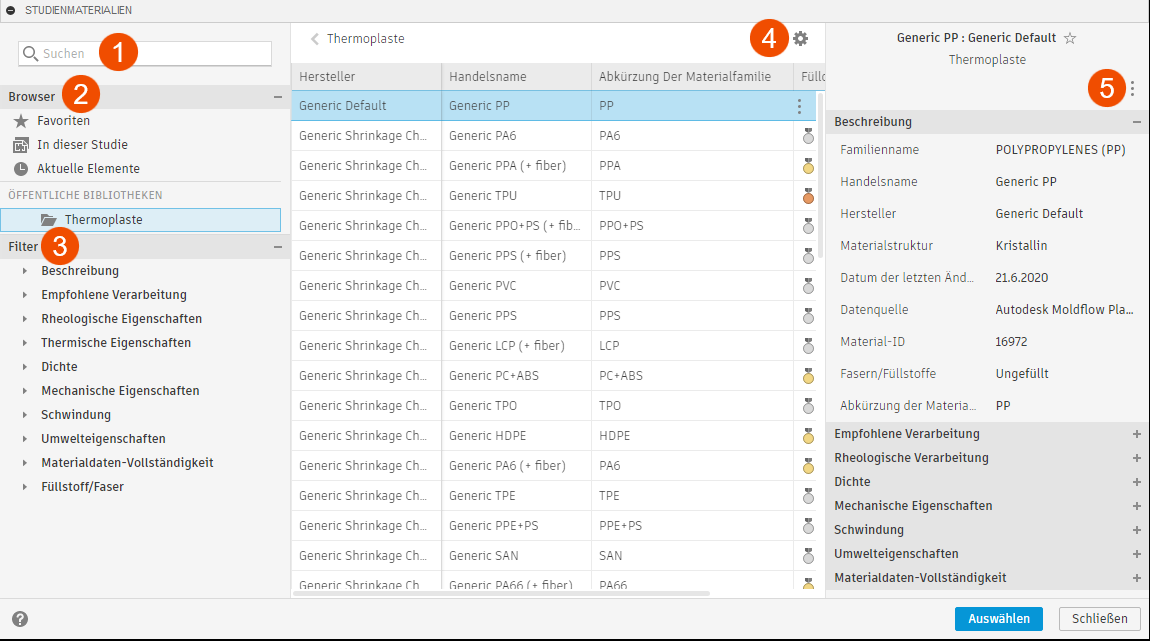Click gold medal for Generic PPA
Screen dimensions: 1150x641
(x=808, y=166)
